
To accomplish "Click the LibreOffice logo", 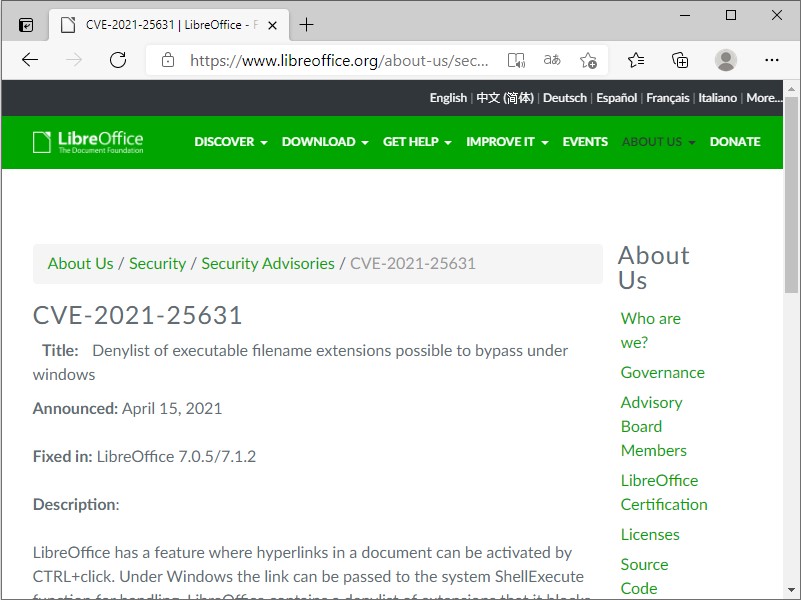I will [88, 142].
